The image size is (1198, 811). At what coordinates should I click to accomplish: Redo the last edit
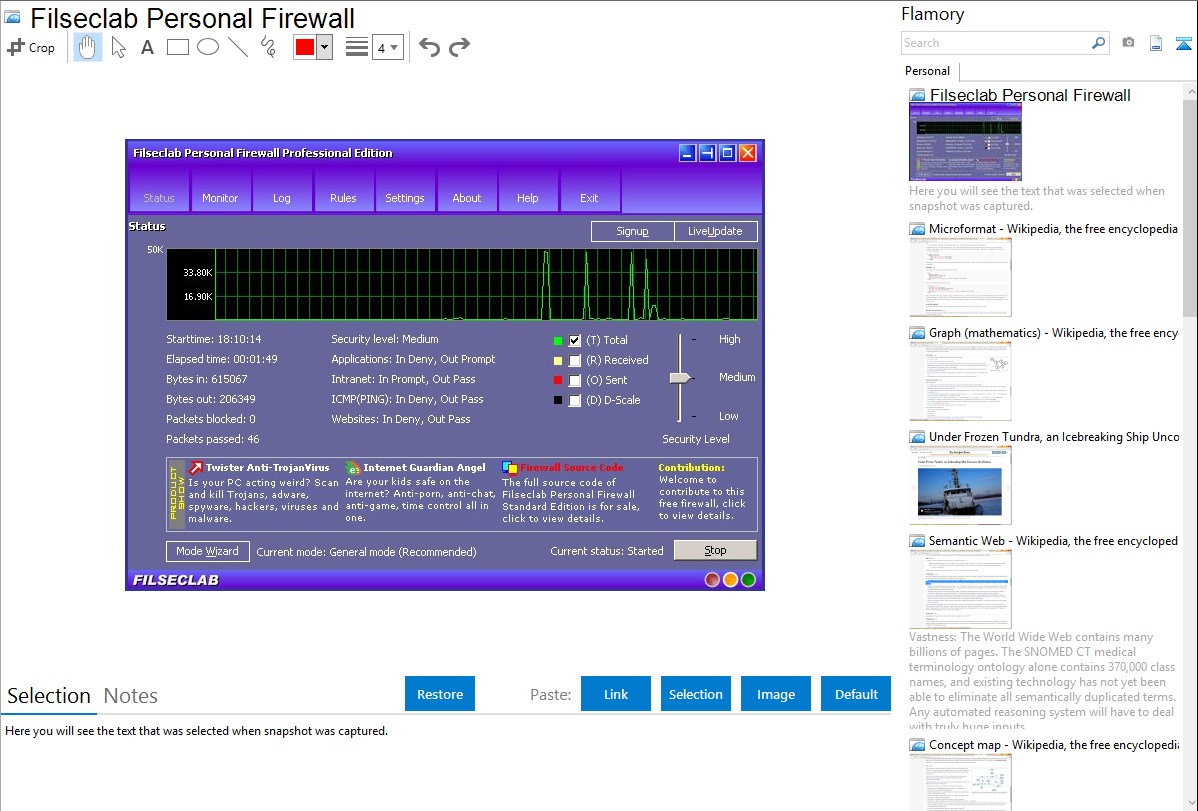[459, 47]
